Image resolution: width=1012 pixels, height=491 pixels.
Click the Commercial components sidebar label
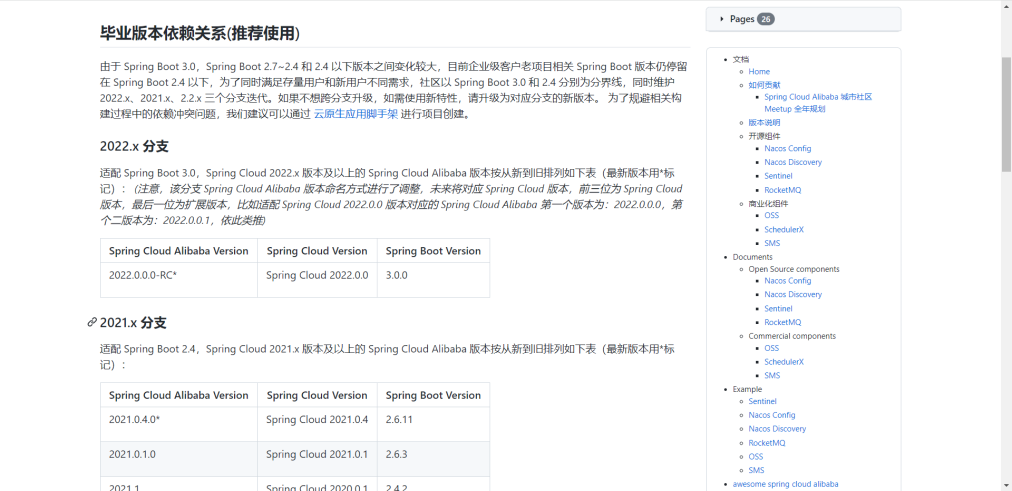pyautogui.click(x=792, y=336)
